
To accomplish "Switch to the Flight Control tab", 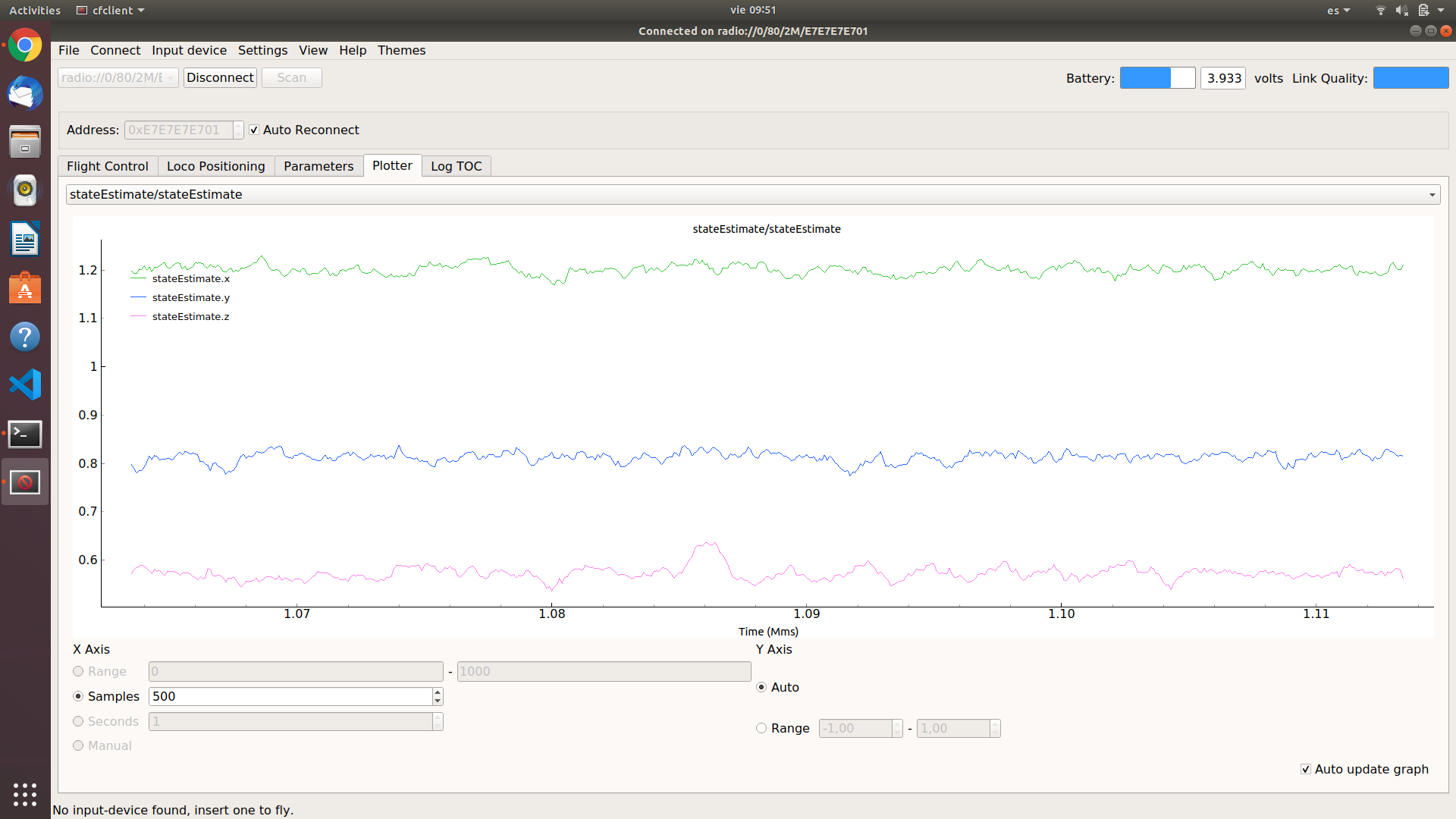I will click(108, 166).
